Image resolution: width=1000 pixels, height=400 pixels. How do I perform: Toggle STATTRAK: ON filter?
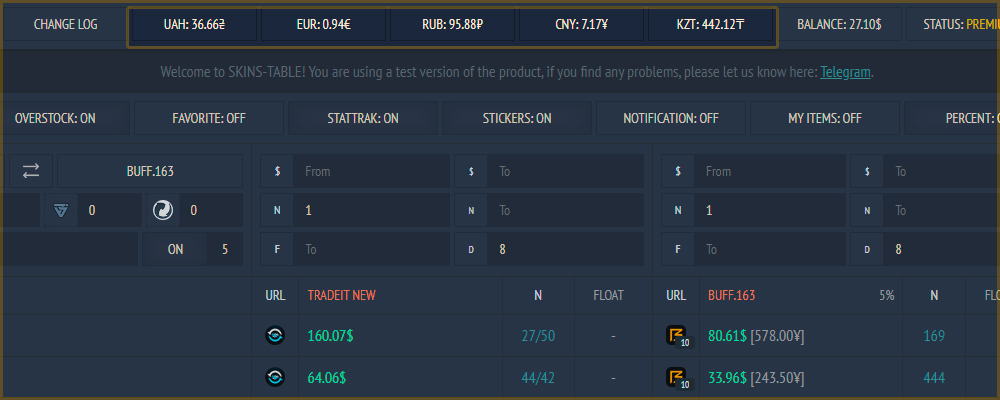[363, 118]
